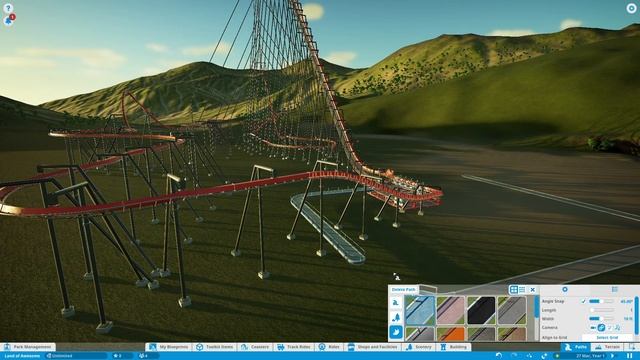Select the highlighted Camera mode icon

coord(601,327)
